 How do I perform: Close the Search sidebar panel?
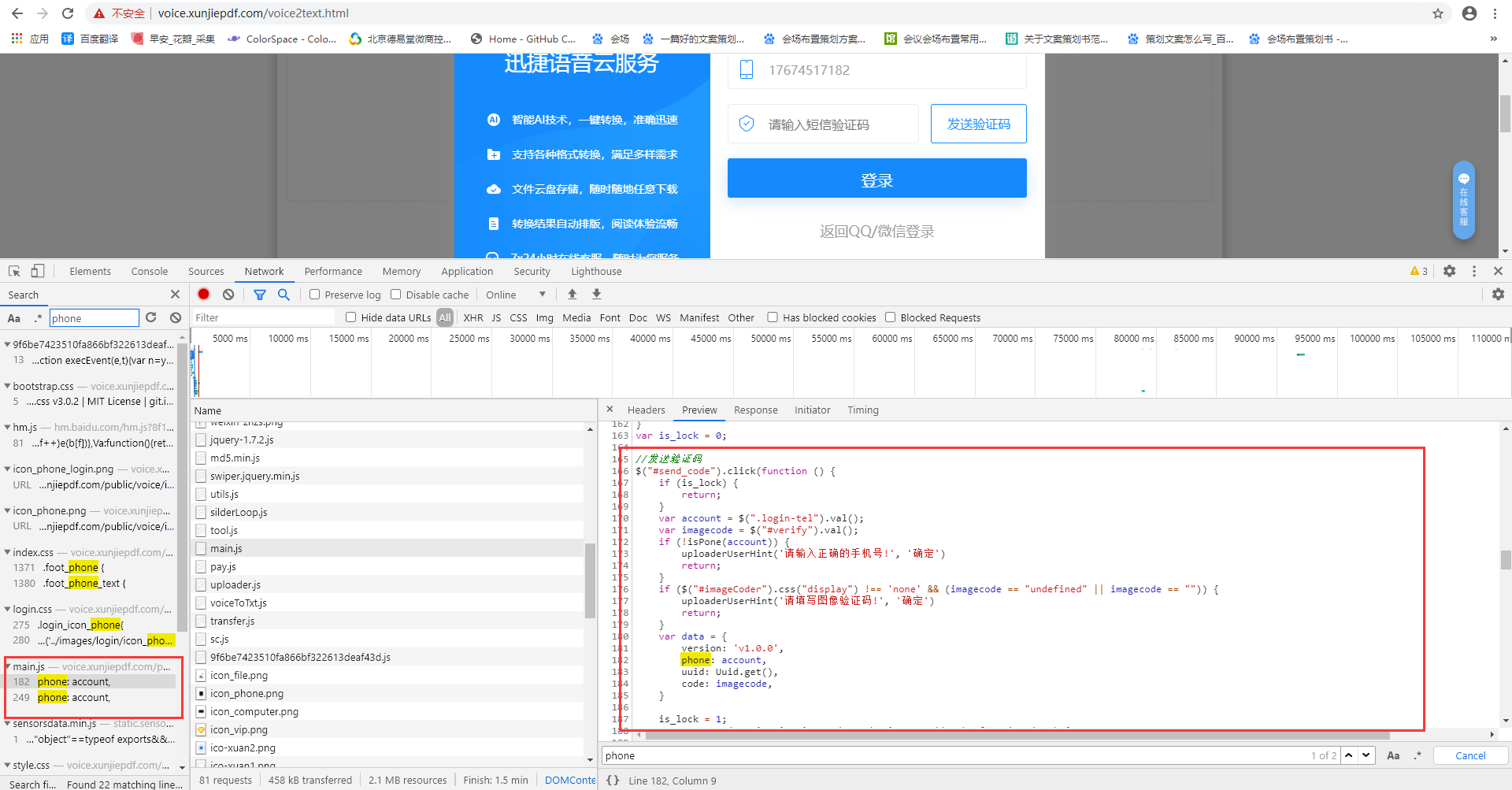pyautogui.click(x=175, y=294)
